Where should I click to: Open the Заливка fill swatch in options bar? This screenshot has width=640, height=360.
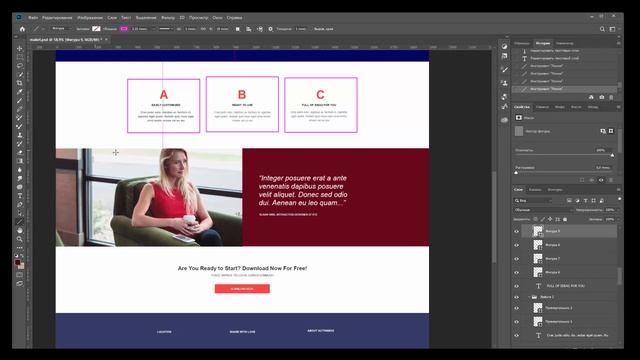click(96, 29)
